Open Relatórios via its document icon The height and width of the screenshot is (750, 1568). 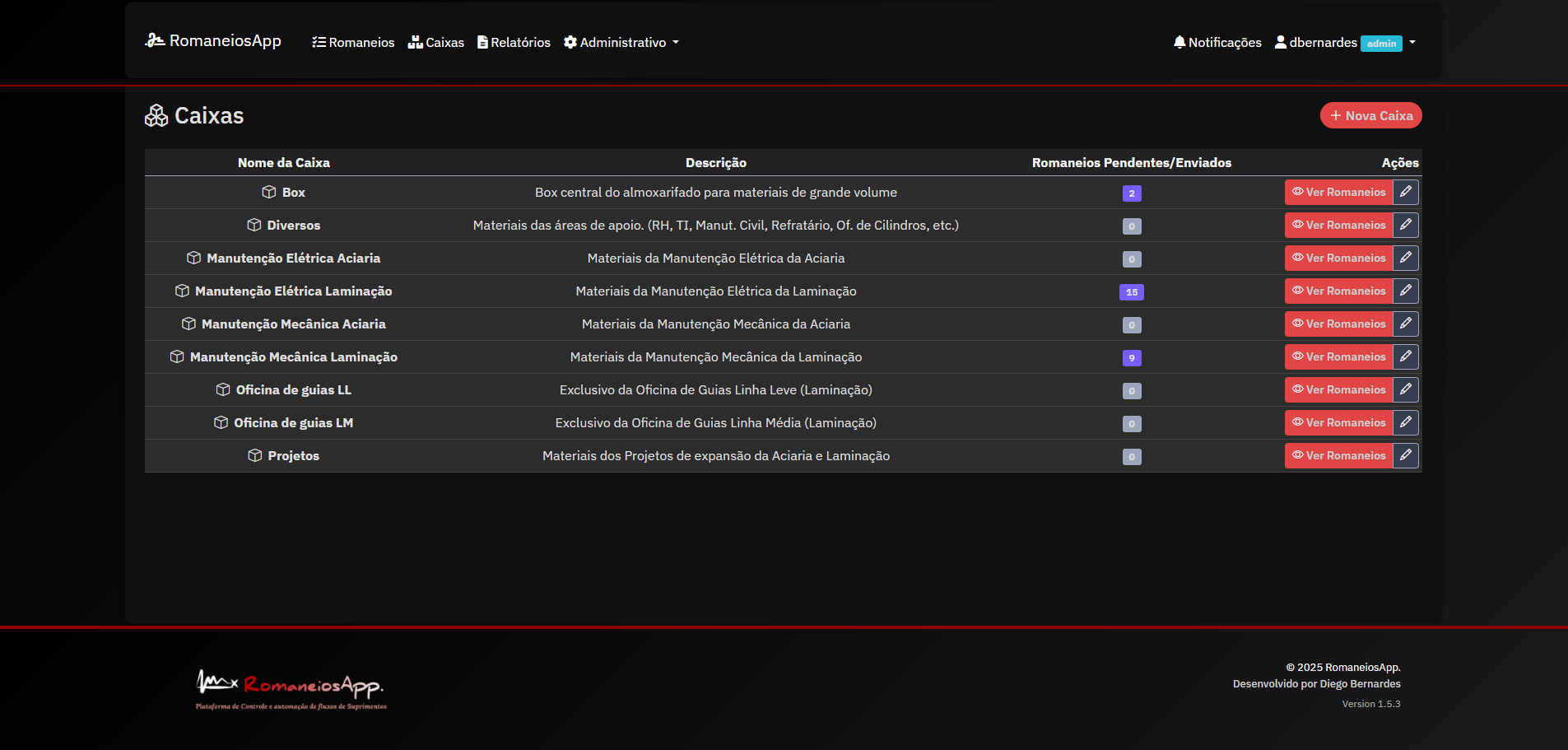pos(482,42)
